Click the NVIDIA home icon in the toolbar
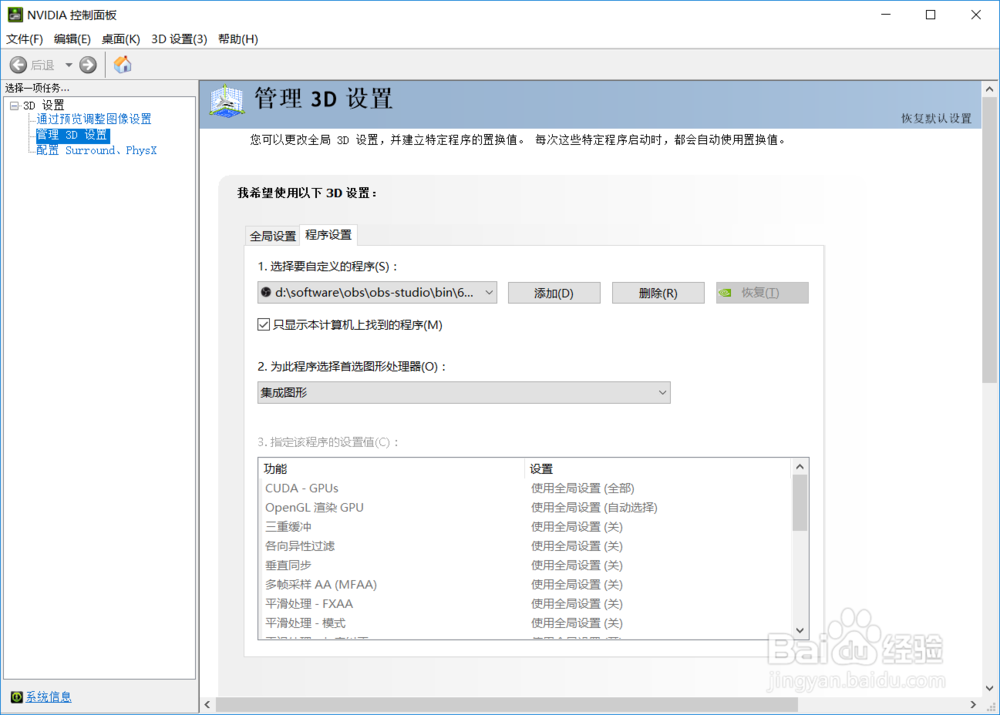 click(122, 64)
